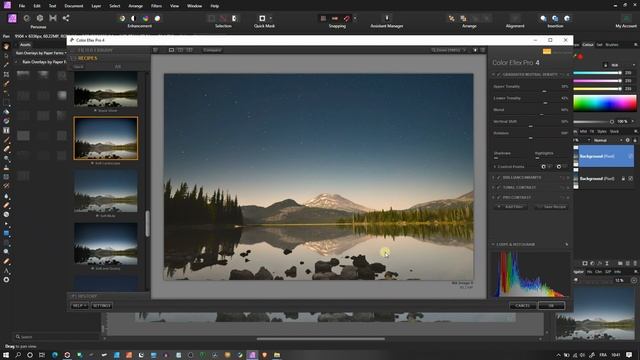Click OK in Color Efex Pro dialog
Viewport: 640px width, 360px height.
[551, 306]
